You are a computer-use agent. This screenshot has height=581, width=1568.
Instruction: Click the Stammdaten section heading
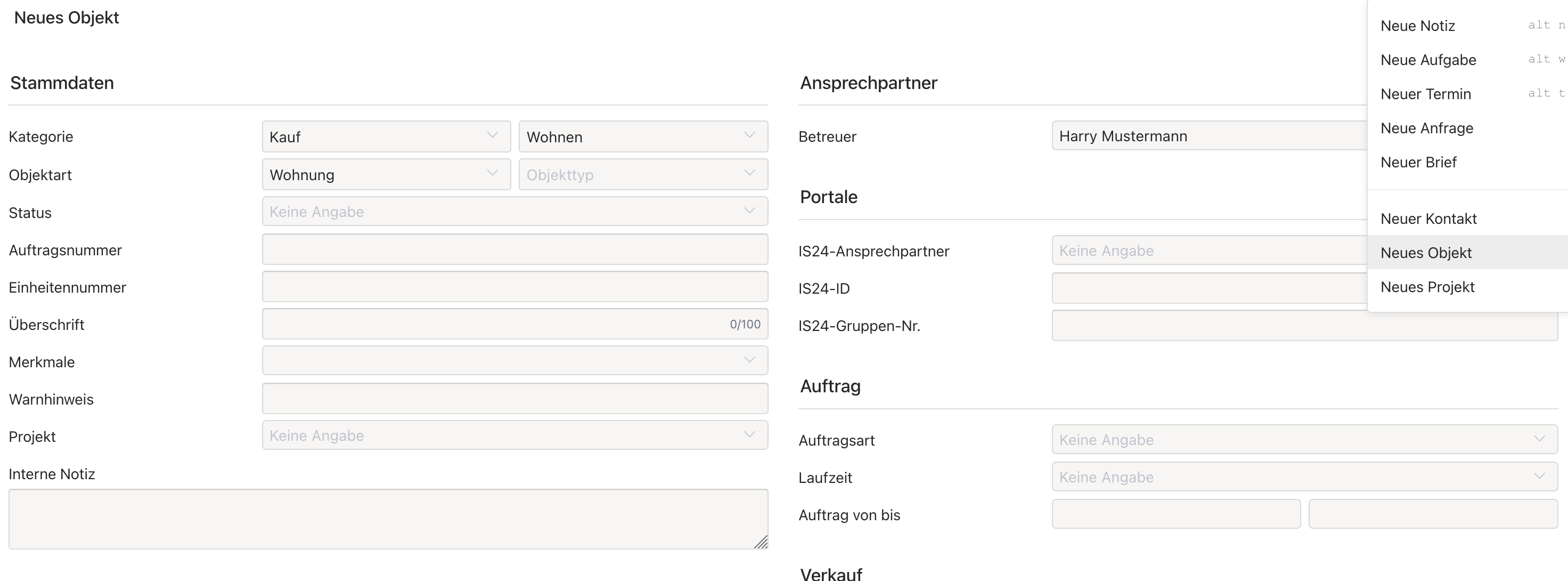pyautogui.click(x=62, y=83)
